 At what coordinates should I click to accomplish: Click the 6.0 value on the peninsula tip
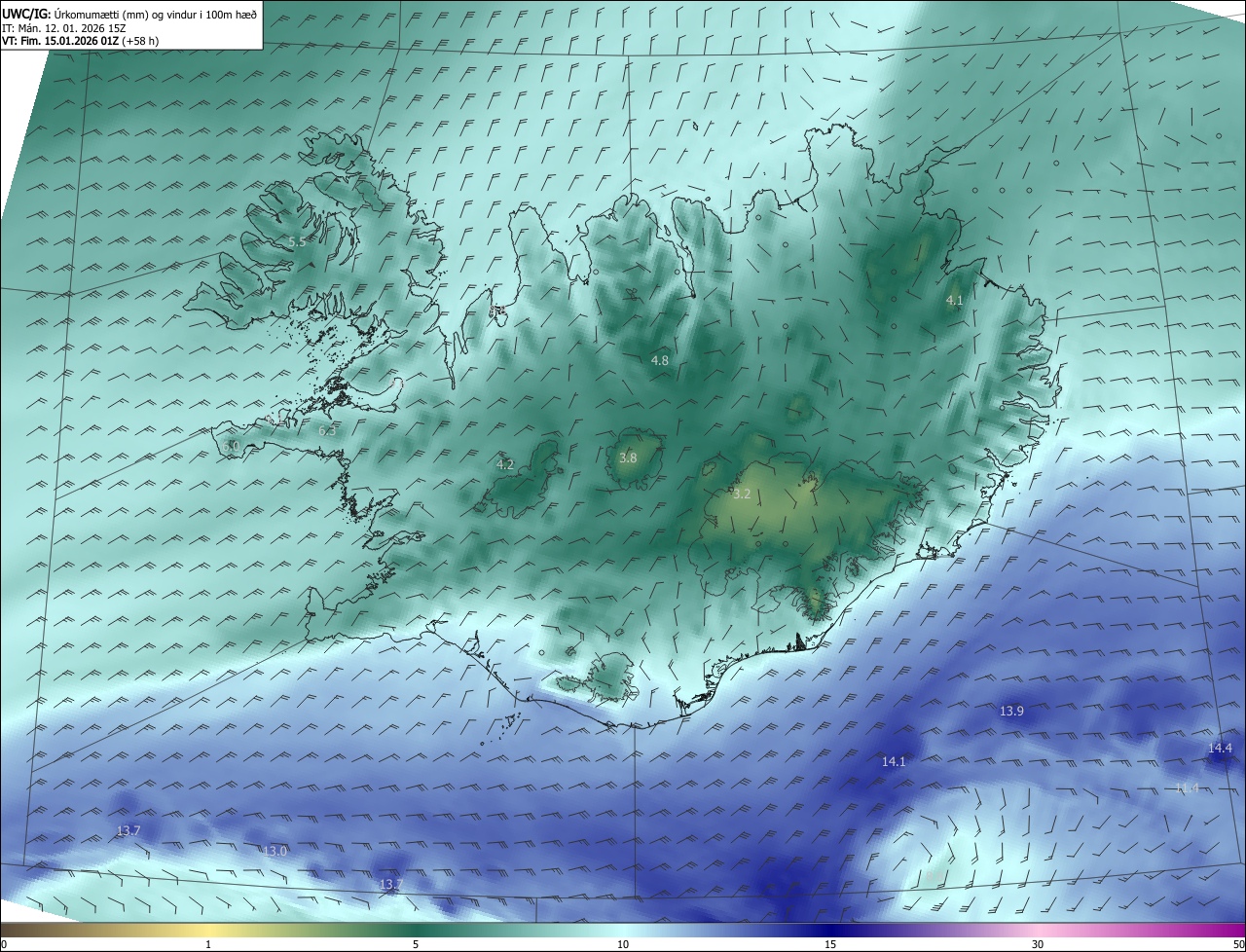point(231,446)
